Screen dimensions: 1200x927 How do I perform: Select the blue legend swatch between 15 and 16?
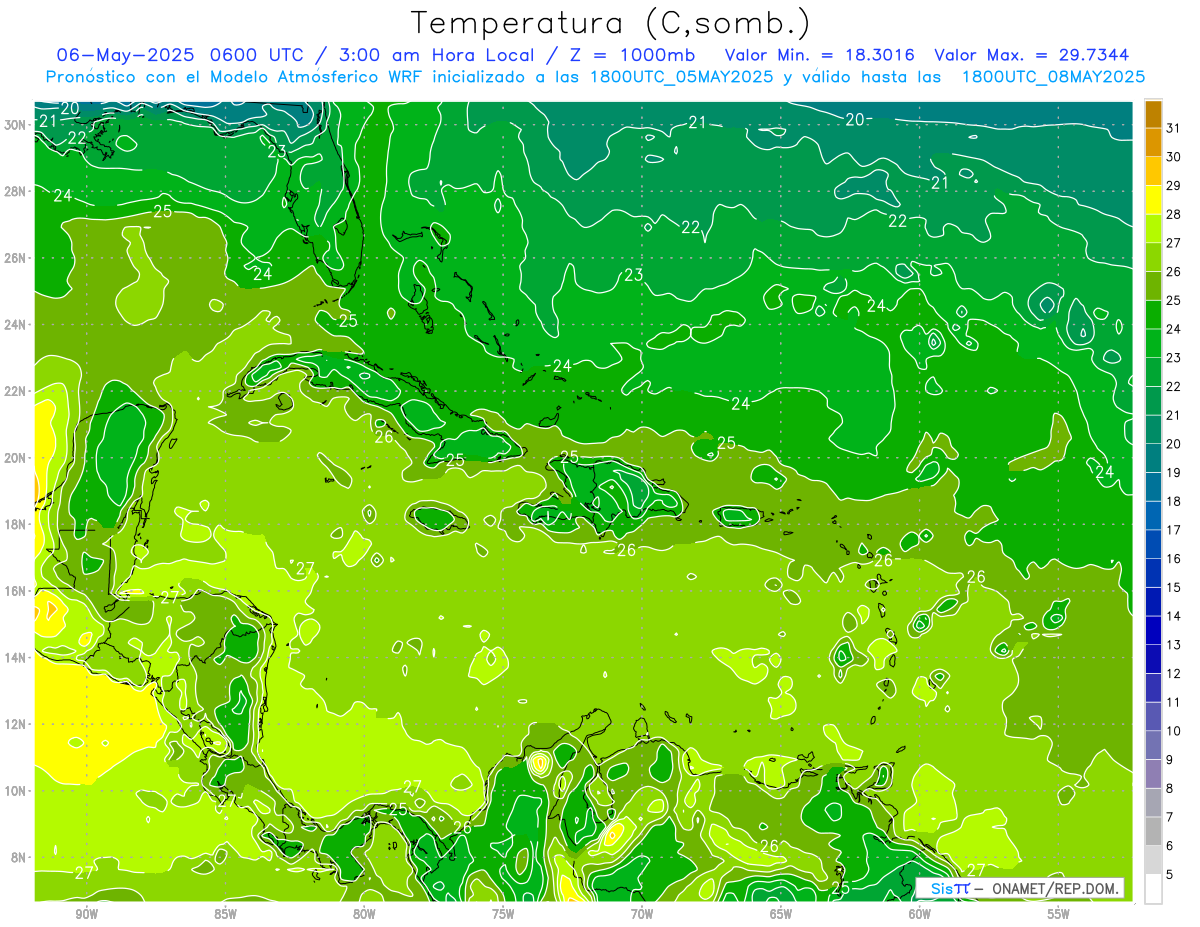click(1153, 573)
